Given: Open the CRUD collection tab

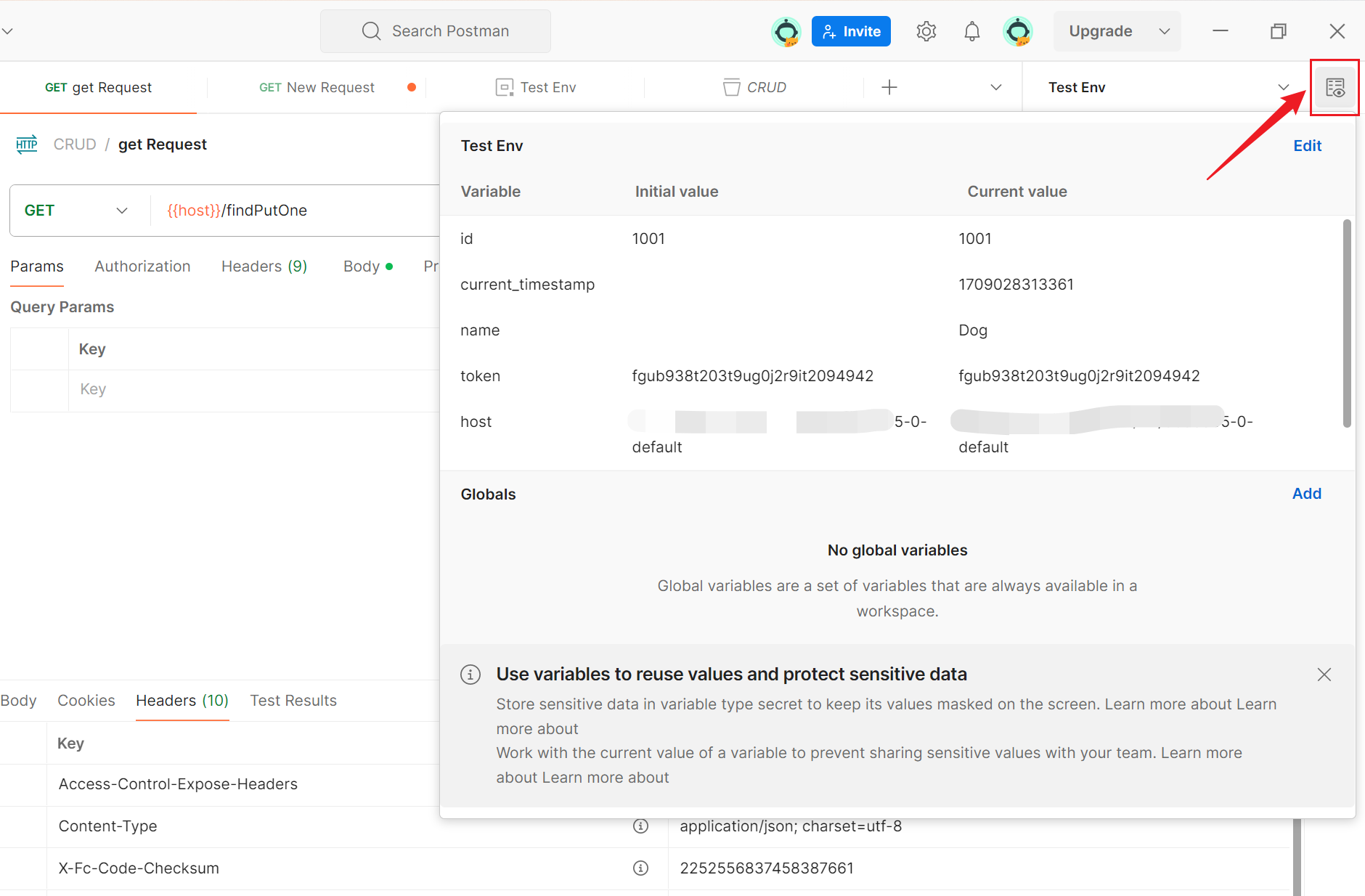Looking at the screenshot, I should [x=755, y=87].
